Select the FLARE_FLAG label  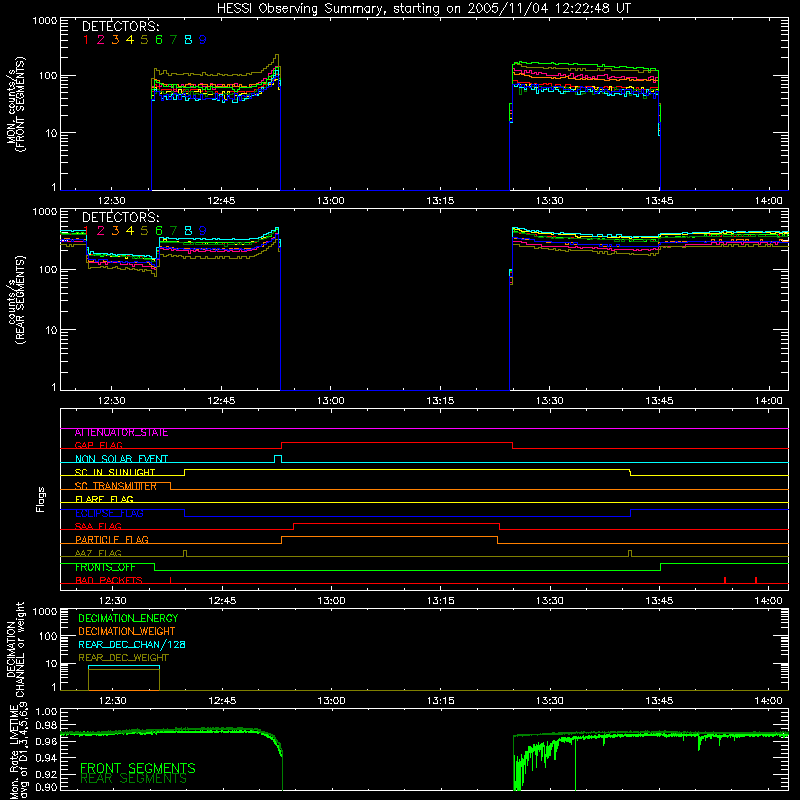104,499
